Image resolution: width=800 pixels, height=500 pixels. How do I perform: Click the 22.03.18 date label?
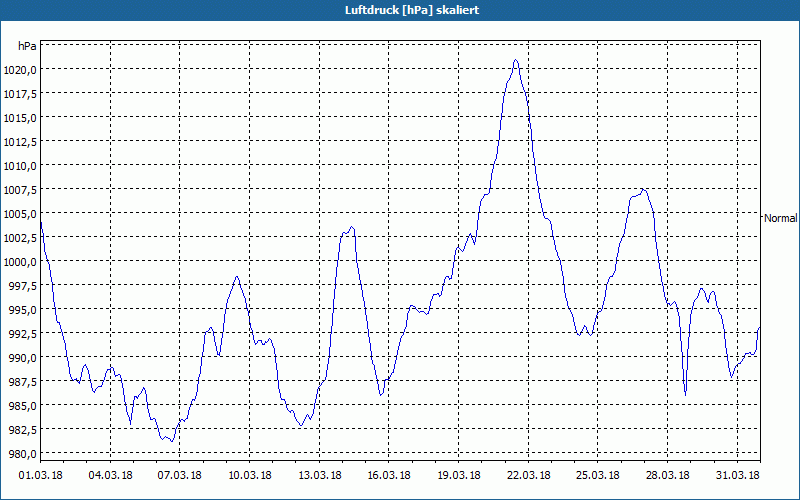coord(529,475)
